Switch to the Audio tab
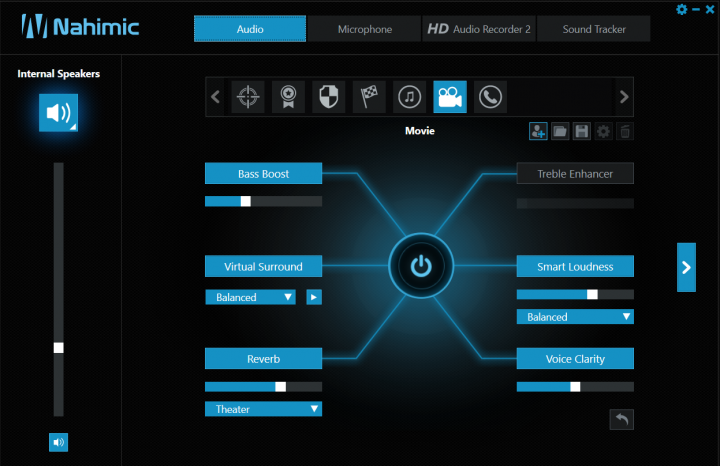 [250, 29]
